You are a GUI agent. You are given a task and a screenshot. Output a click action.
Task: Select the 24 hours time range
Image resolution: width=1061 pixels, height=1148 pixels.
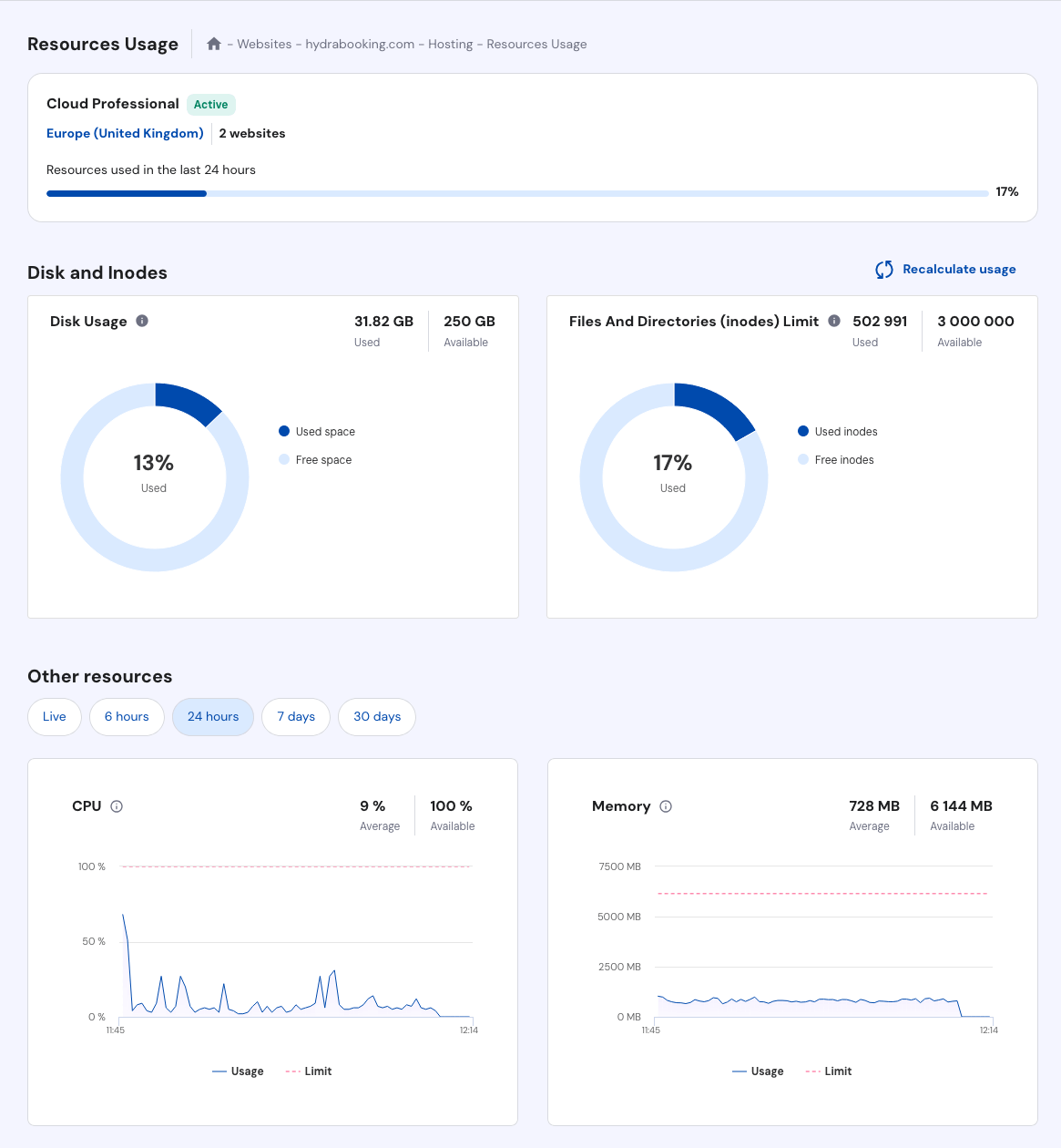pos(213,717)
